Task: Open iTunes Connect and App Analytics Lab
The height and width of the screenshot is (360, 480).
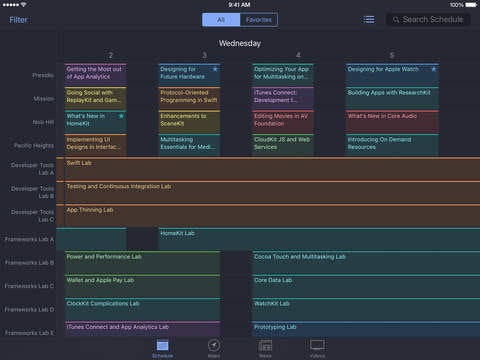Action: point(142,329)
